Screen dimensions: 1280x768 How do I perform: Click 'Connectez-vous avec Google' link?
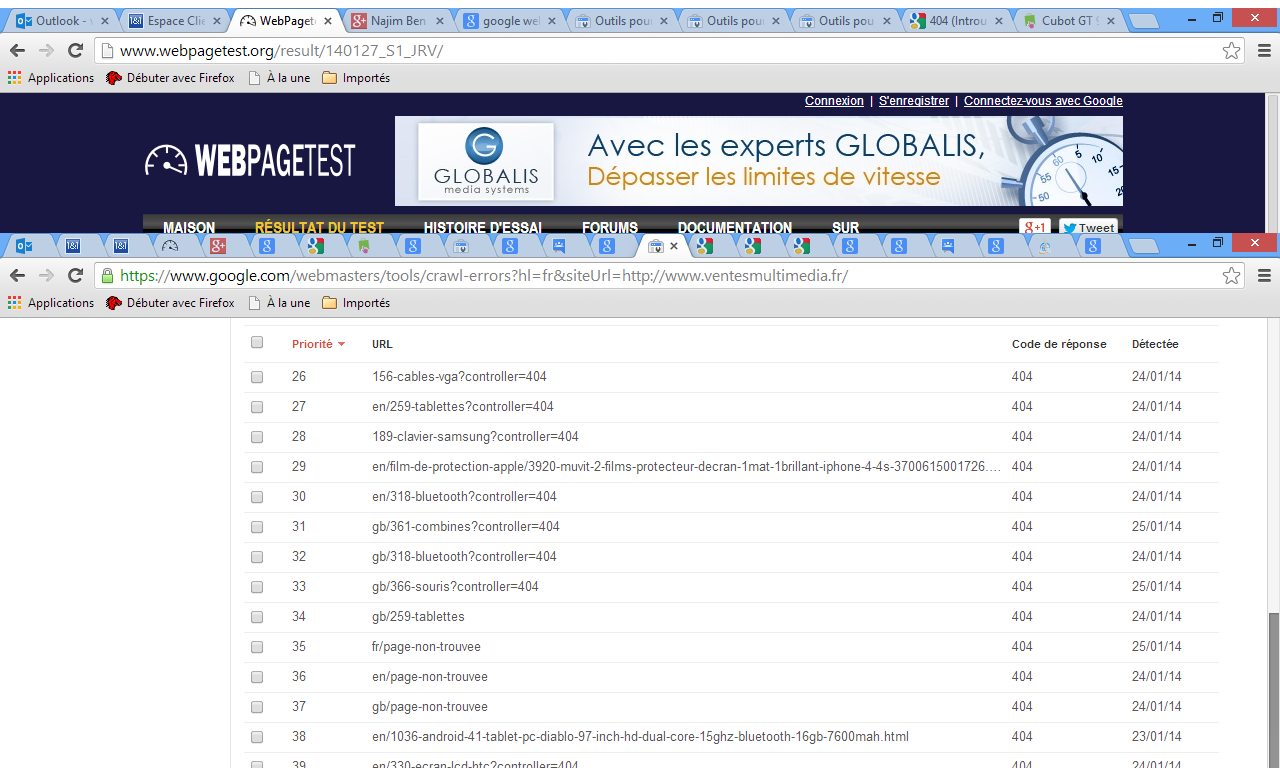pos(1043,101)
